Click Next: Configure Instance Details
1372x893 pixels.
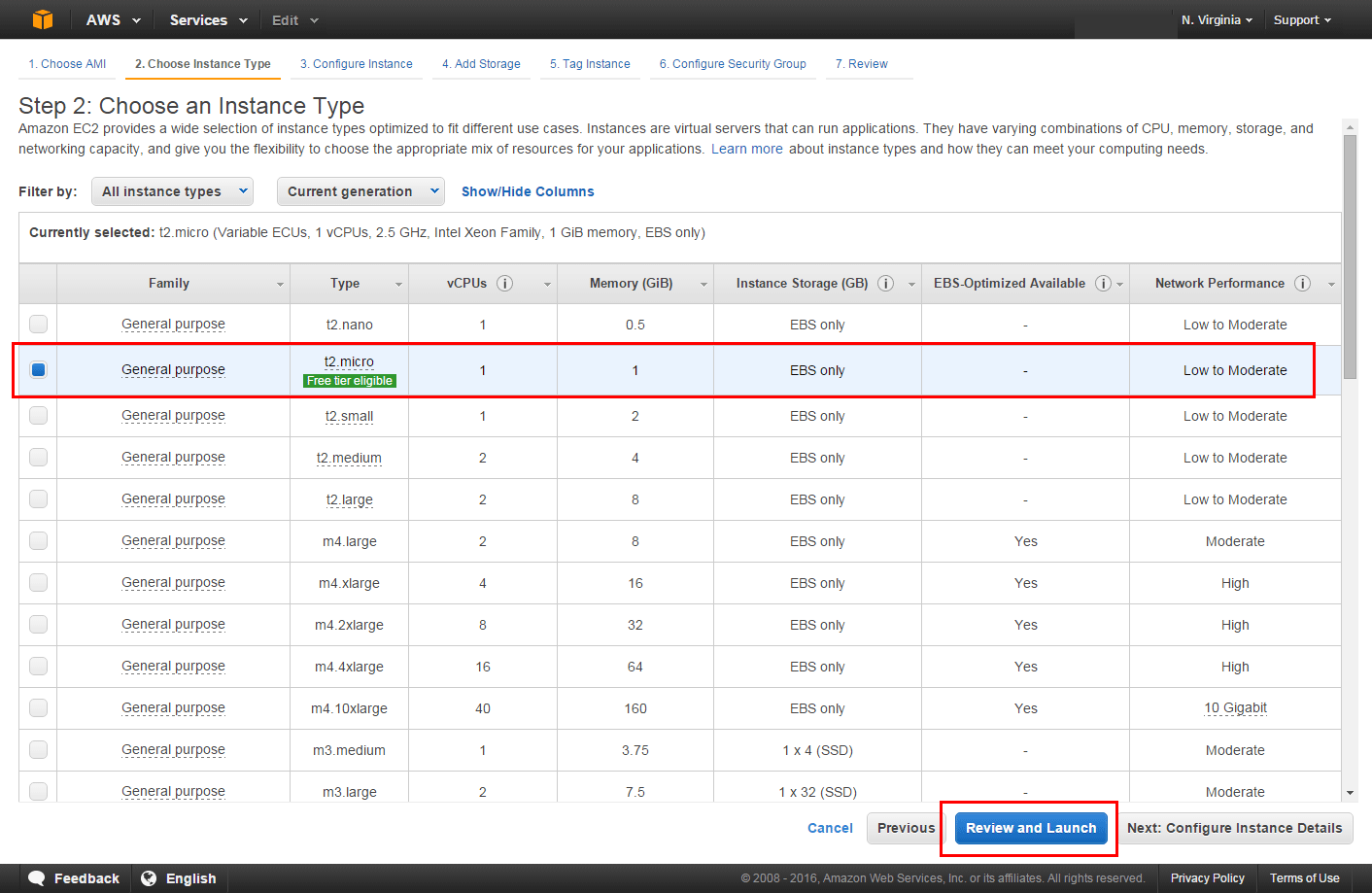(x=1234, y=828)
